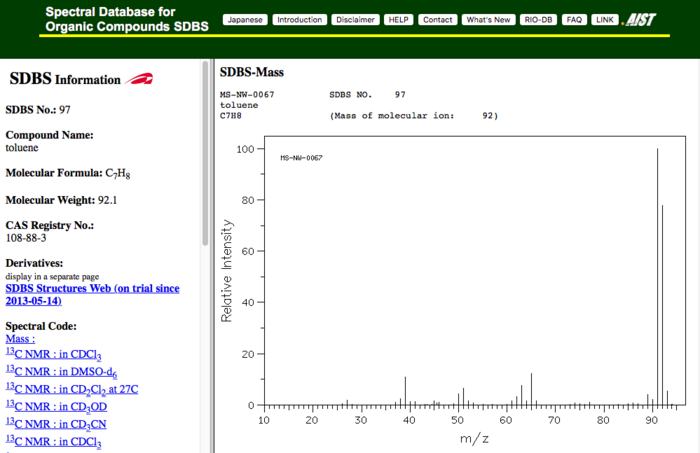The height and width of the screenshot is (453, 700).
Task: Open the Introduction page
Action: tap(299, 19)
